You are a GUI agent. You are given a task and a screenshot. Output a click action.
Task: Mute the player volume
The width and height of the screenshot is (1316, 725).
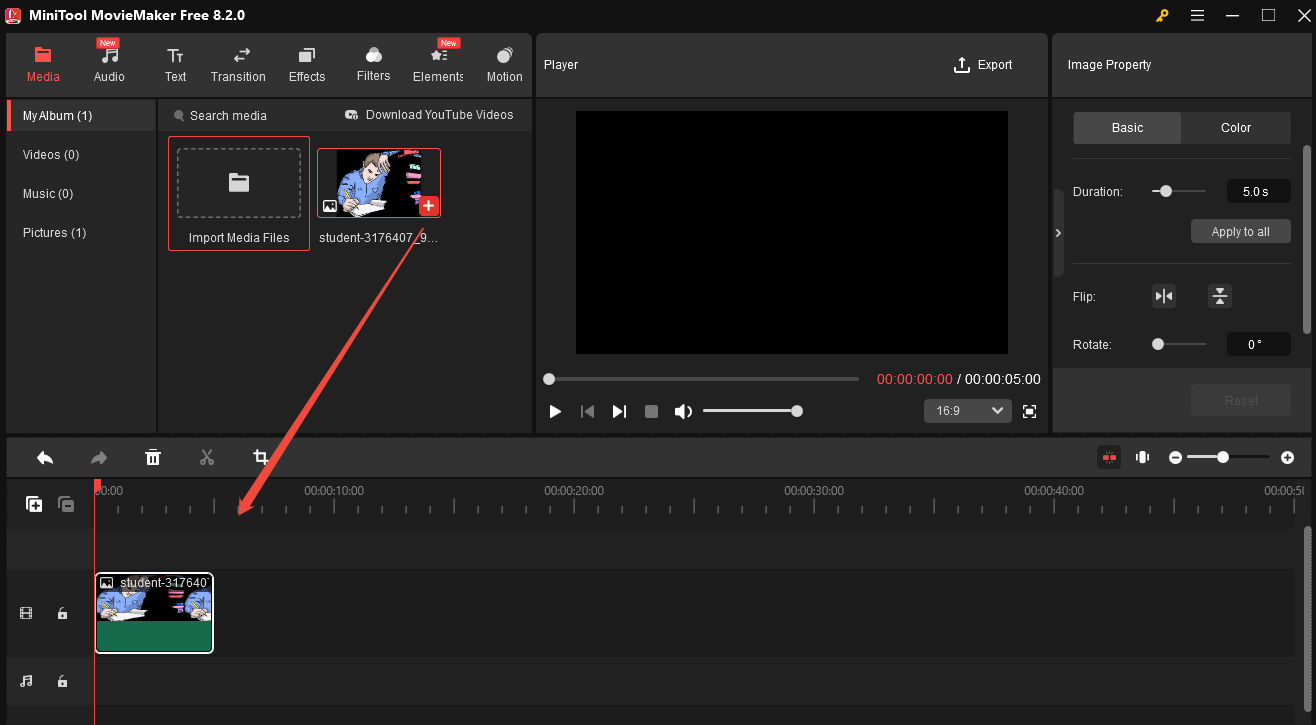683,411
